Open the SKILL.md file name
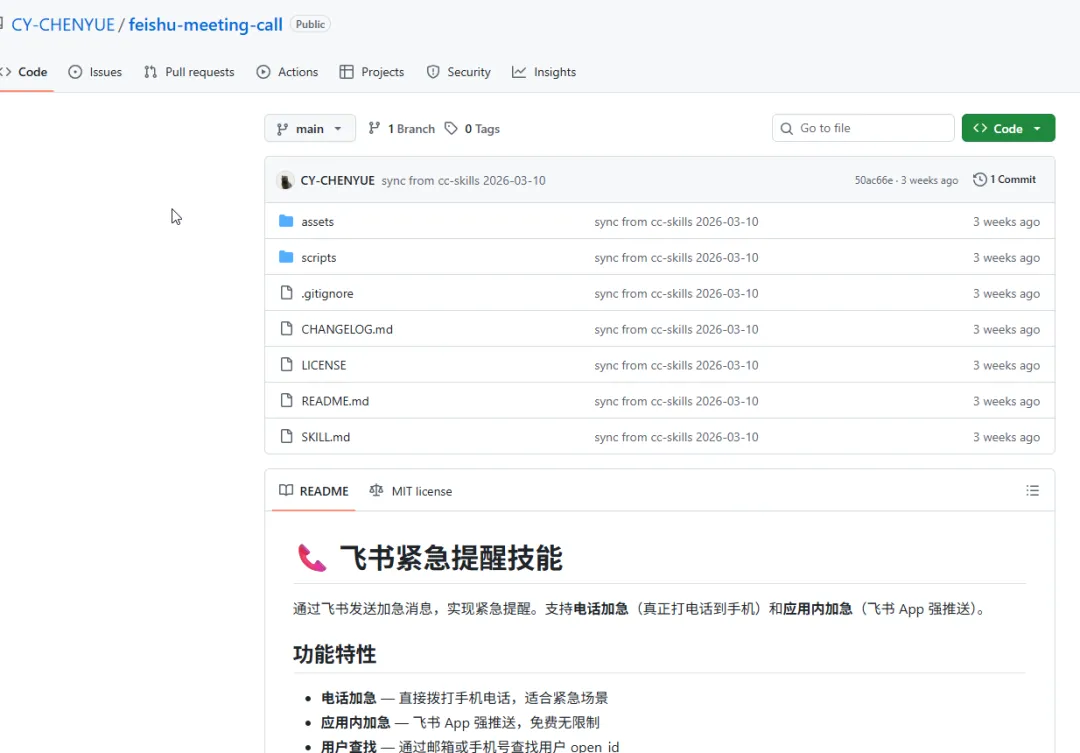 [326, 437]
